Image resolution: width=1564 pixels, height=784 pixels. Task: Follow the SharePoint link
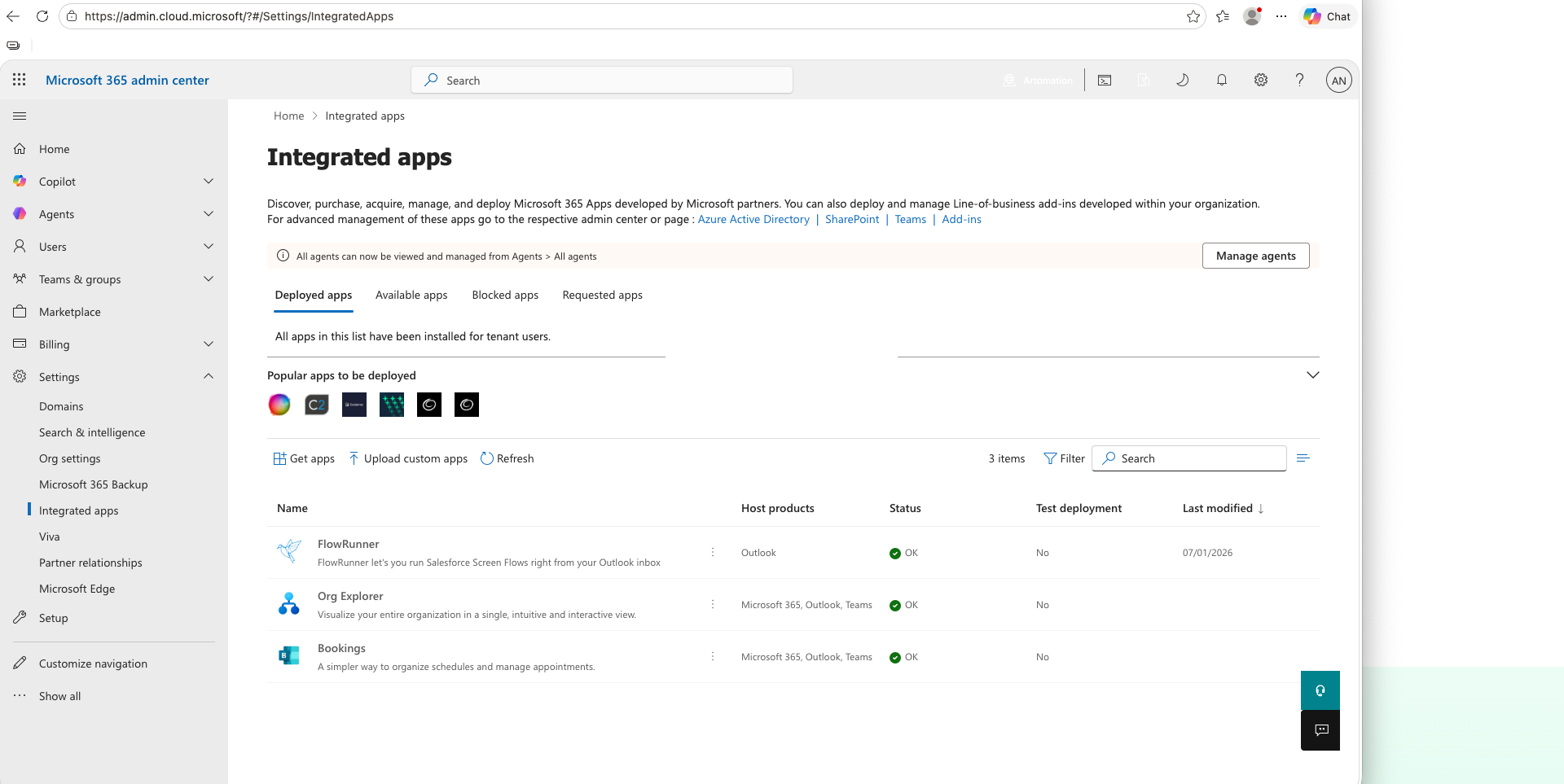[852, 219]
